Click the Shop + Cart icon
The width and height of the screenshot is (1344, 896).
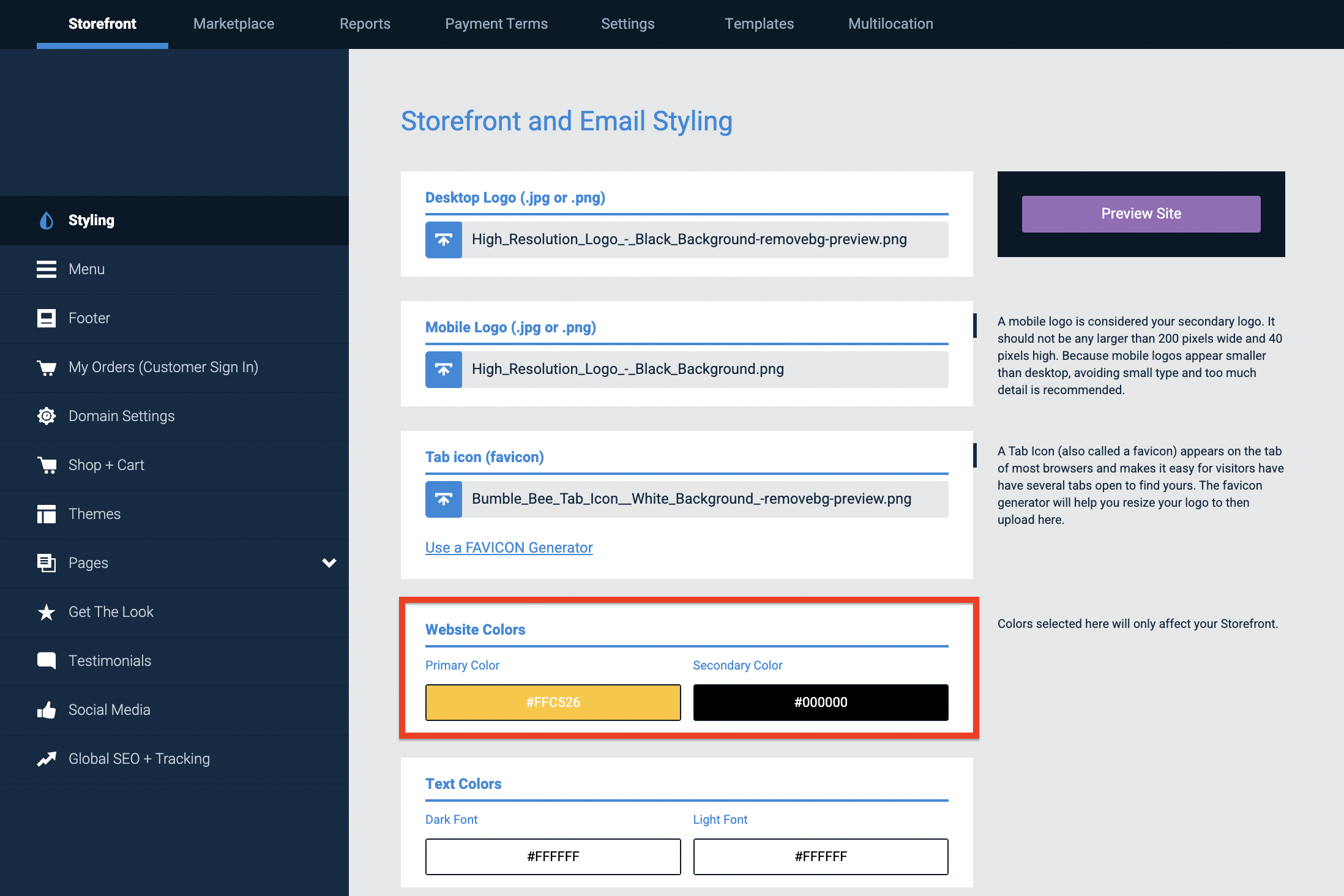tap(47, 465)
